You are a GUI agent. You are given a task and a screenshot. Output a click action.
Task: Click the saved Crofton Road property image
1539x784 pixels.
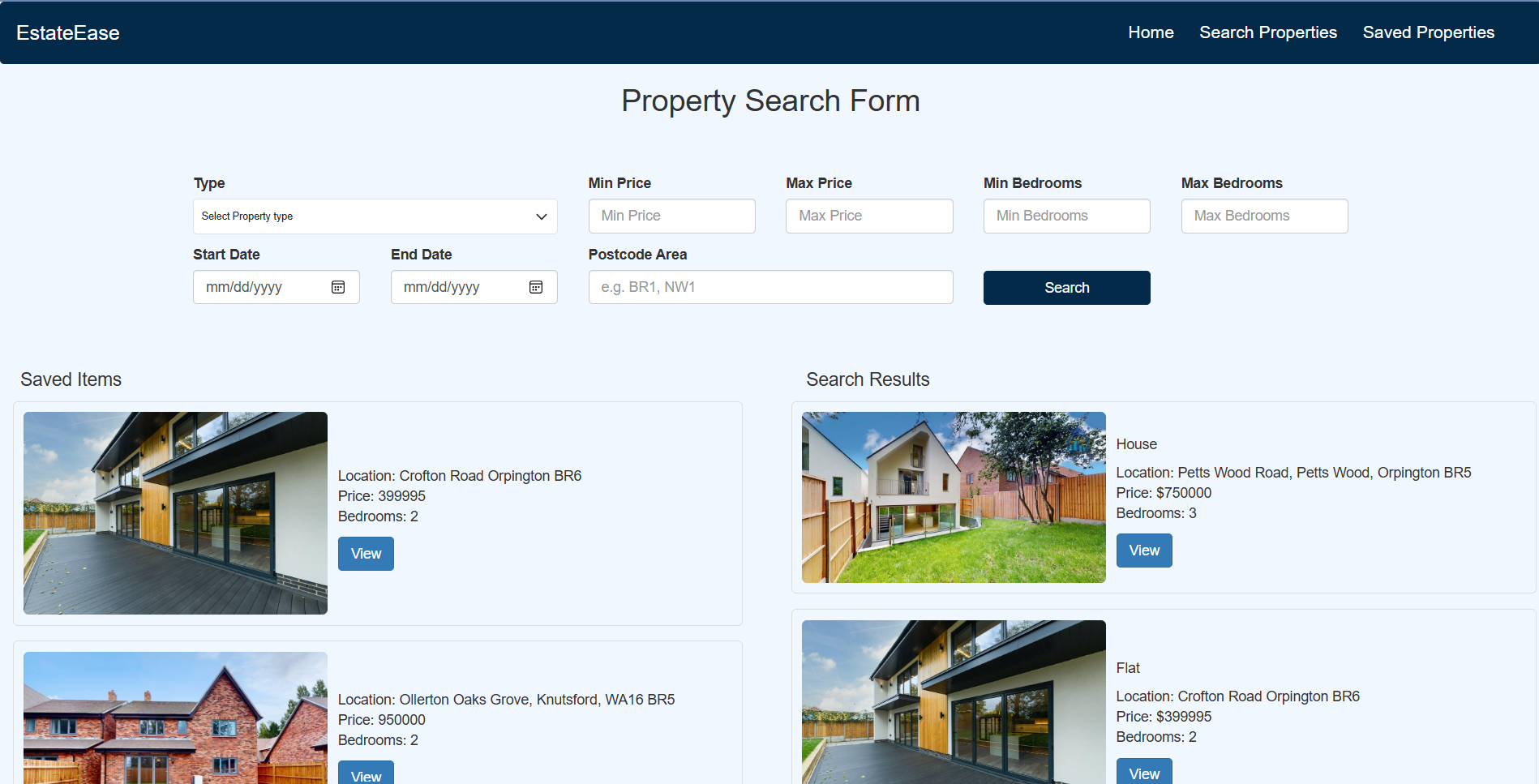[175, 512]
